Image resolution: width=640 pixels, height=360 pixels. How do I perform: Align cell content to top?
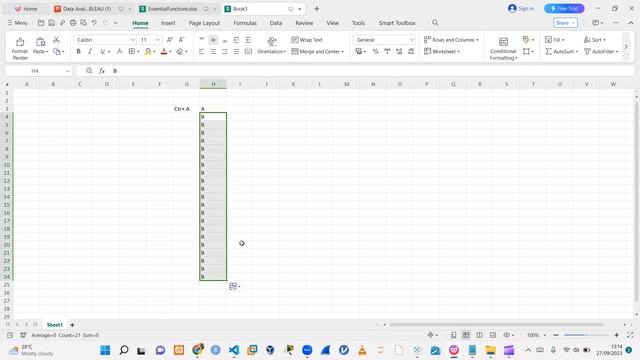click(201, 40)
